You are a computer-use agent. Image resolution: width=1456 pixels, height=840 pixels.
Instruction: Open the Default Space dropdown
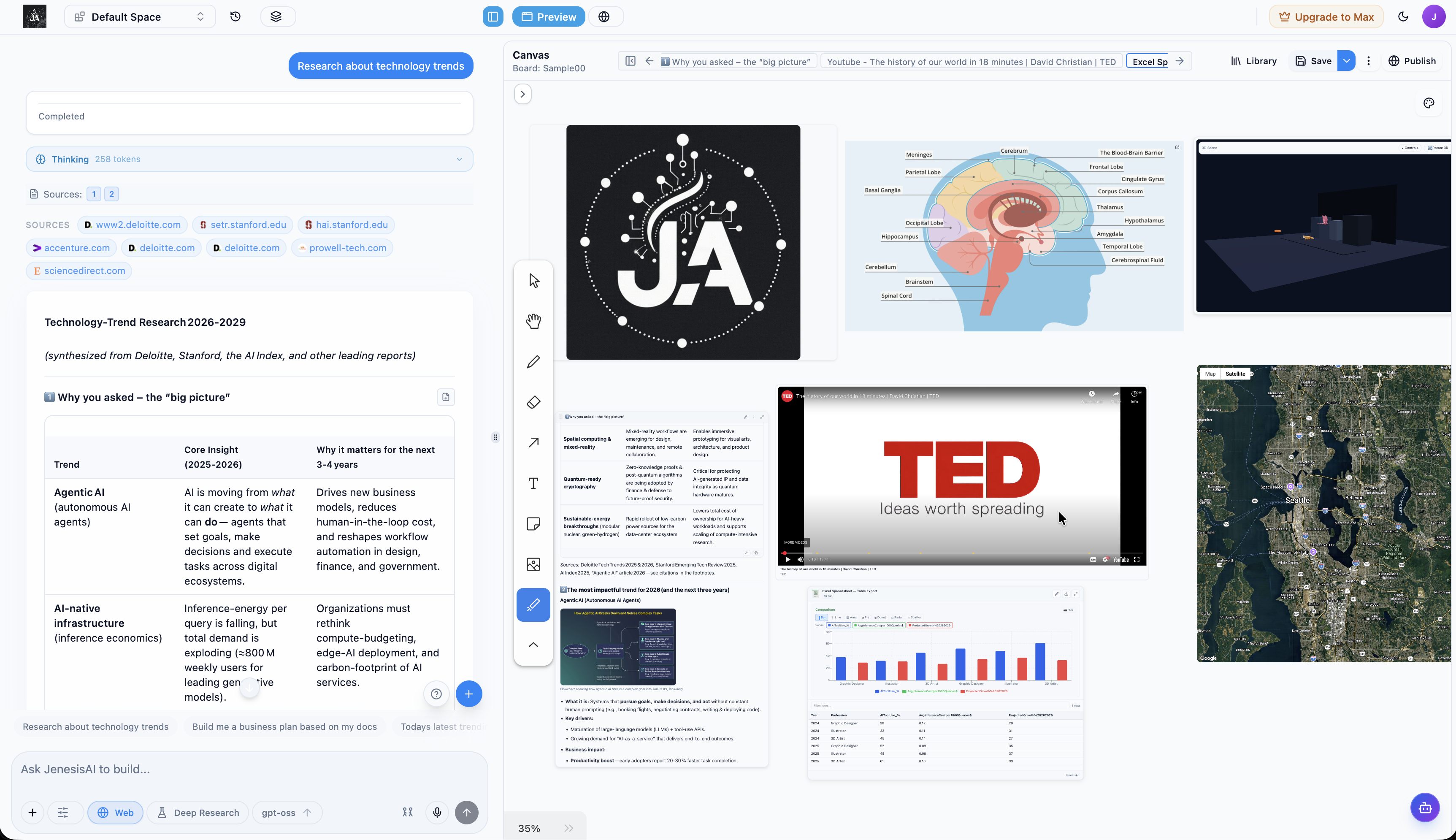(140, 17)
